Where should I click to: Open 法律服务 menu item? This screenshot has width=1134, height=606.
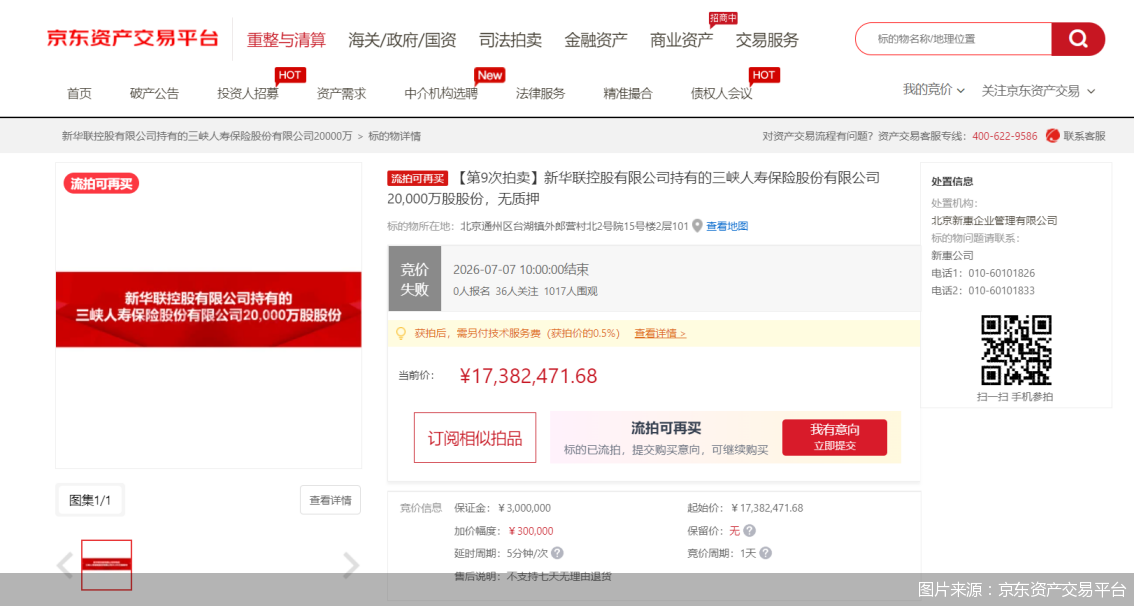(540, 93)
